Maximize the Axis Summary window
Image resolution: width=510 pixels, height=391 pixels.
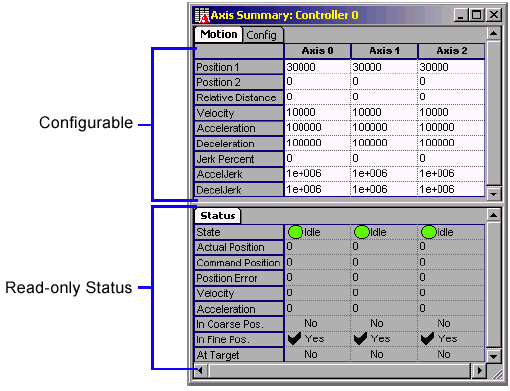pos(476,15)
